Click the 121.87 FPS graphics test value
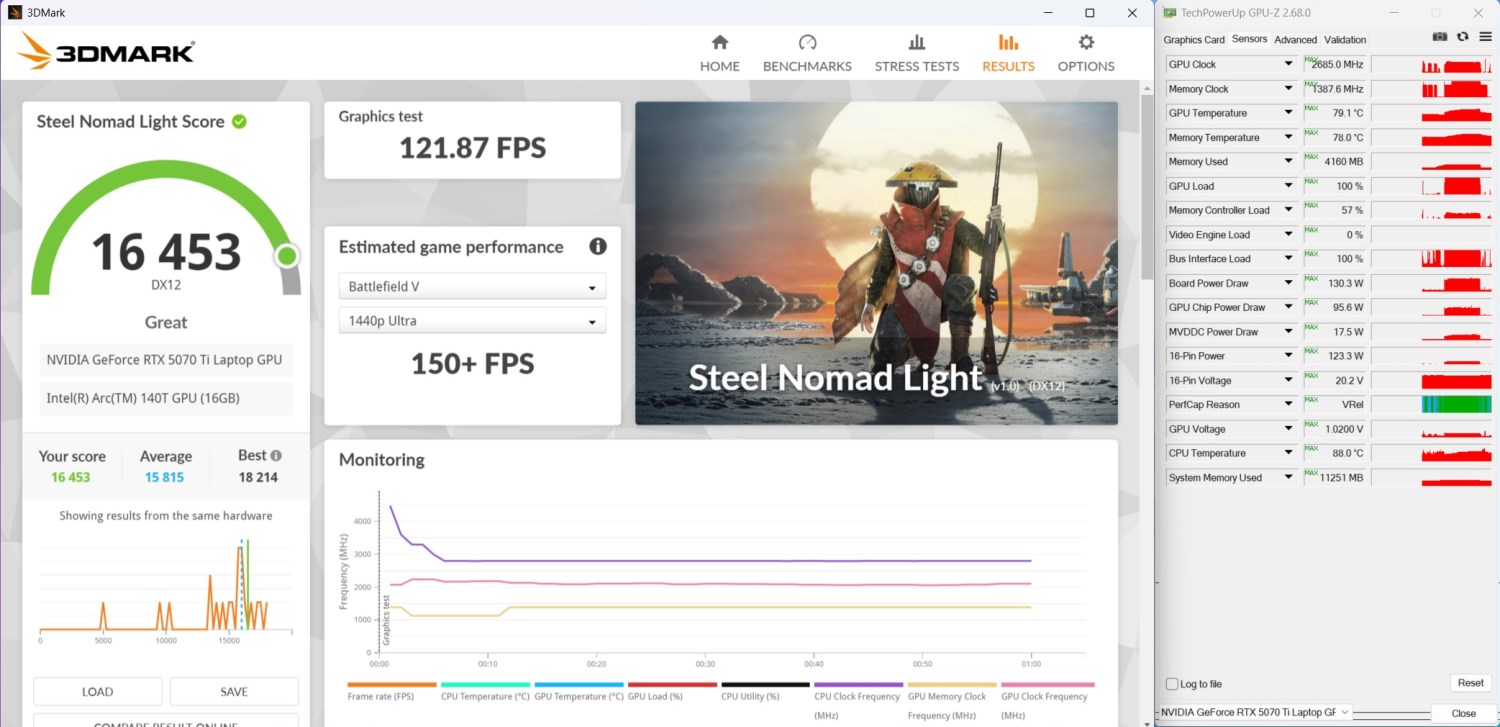The width and height of the screenshot is (1500, 727). tap(473, 149)
